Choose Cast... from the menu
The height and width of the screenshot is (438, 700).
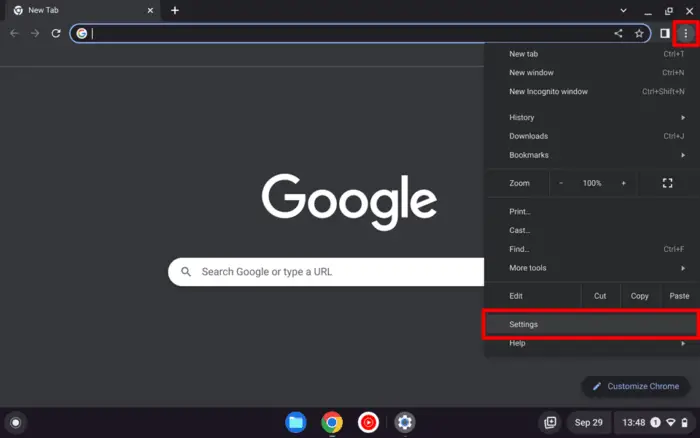tap(592, 230)
